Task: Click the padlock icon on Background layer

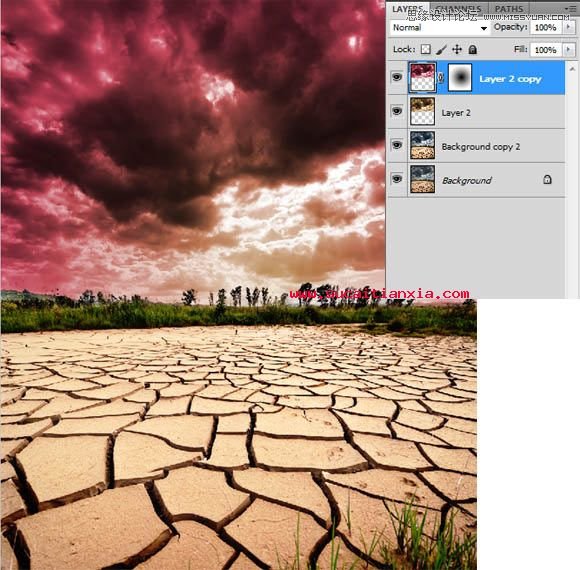Action: point(547,179)
